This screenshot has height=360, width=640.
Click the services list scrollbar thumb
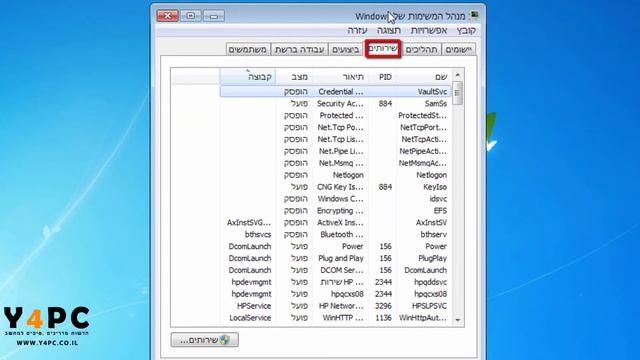coord(458,93)
